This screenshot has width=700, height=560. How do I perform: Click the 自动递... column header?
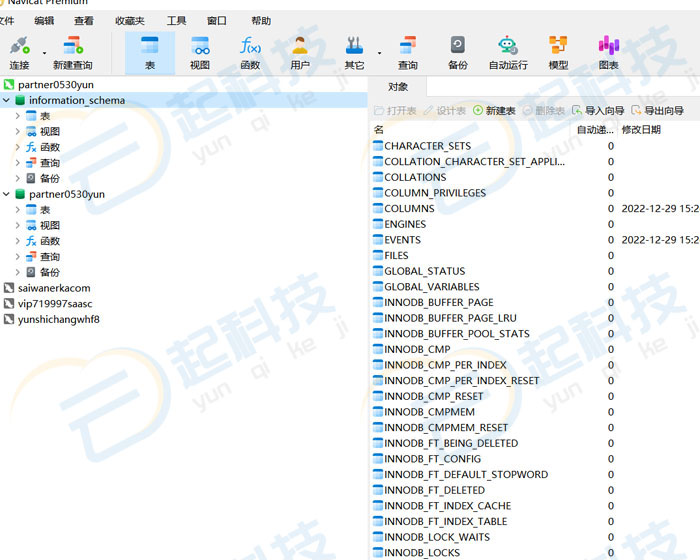(595, 130)
